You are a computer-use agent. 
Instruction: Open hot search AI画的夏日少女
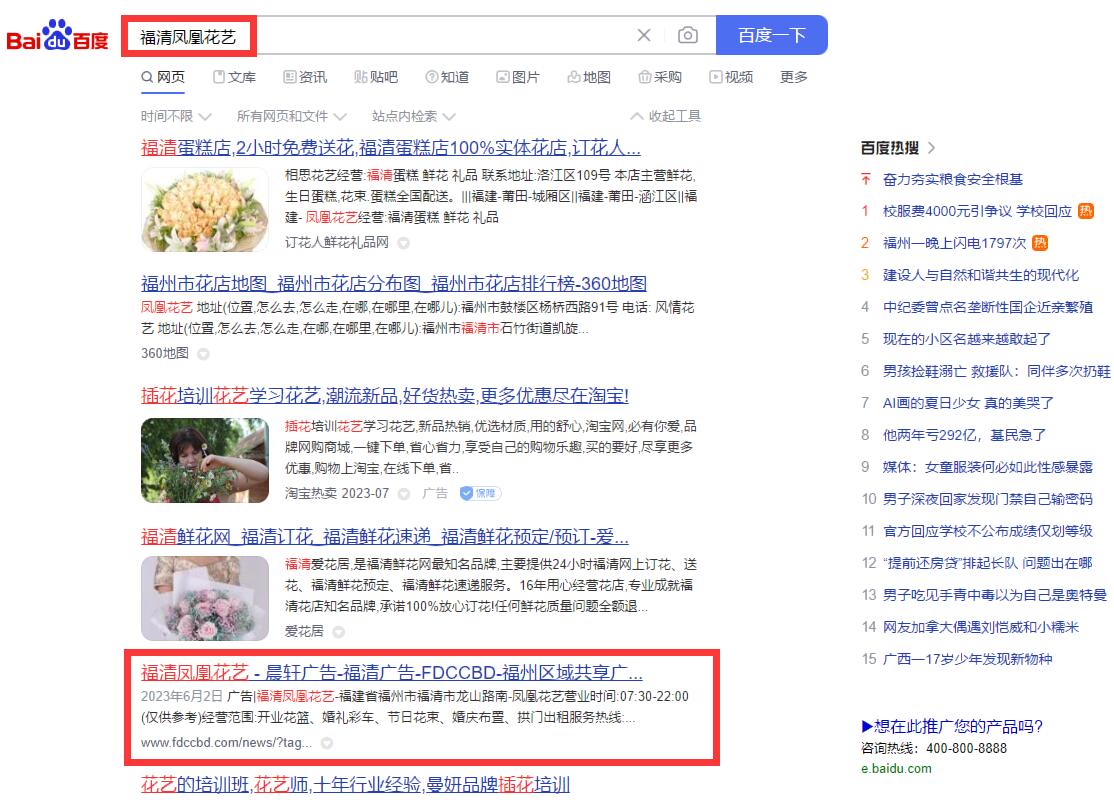coord(968,403)
